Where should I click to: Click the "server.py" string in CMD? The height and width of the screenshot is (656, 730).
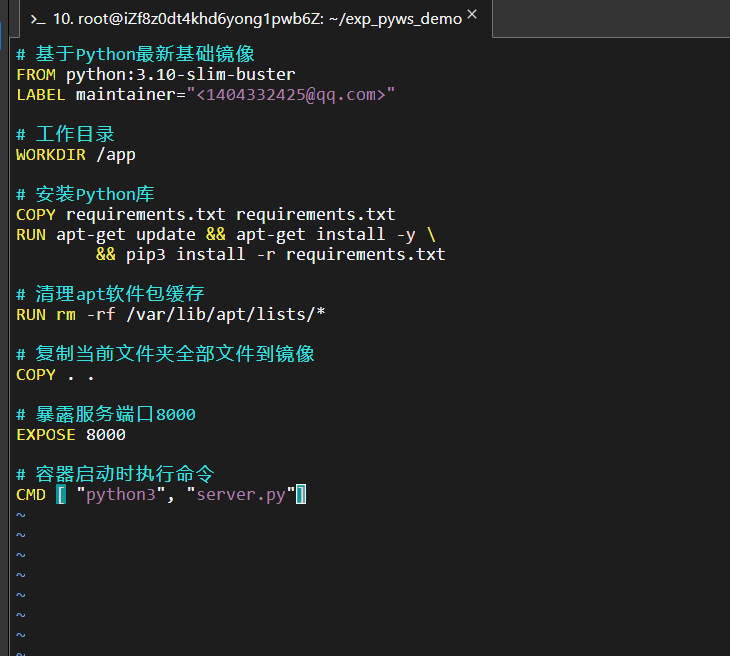click(241, 495)
